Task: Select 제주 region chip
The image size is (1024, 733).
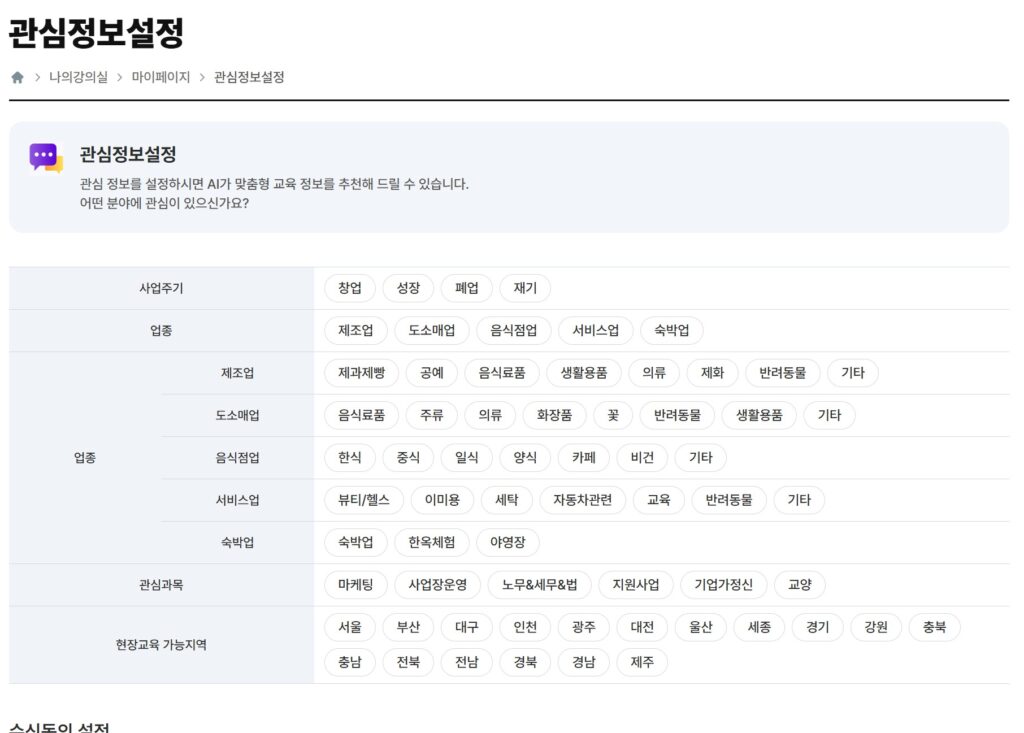Action: point(642,662)
